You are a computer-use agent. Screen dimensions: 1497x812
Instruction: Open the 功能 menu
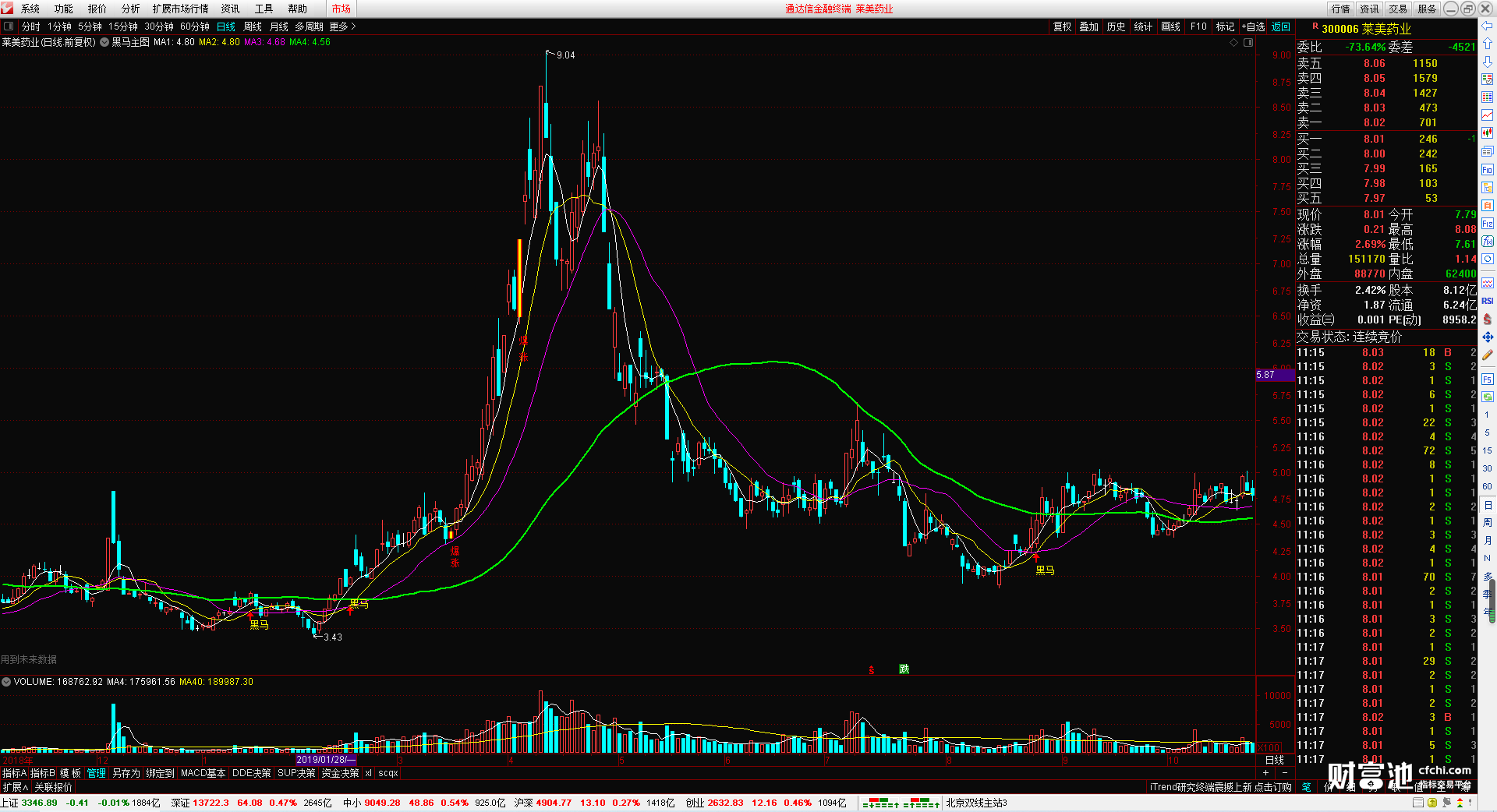pyautogui.click(x=64, y=9)
